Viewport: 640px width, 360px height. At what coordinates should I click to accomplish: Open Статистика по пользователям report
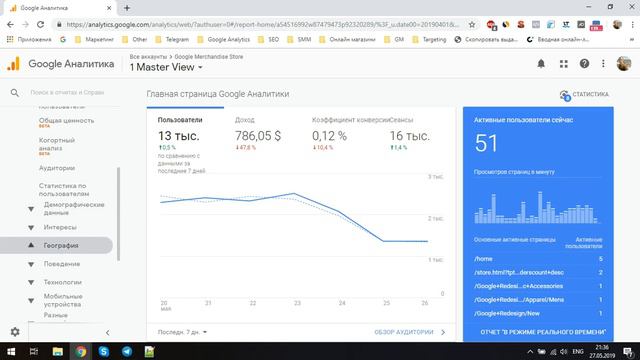click(64, 190)
